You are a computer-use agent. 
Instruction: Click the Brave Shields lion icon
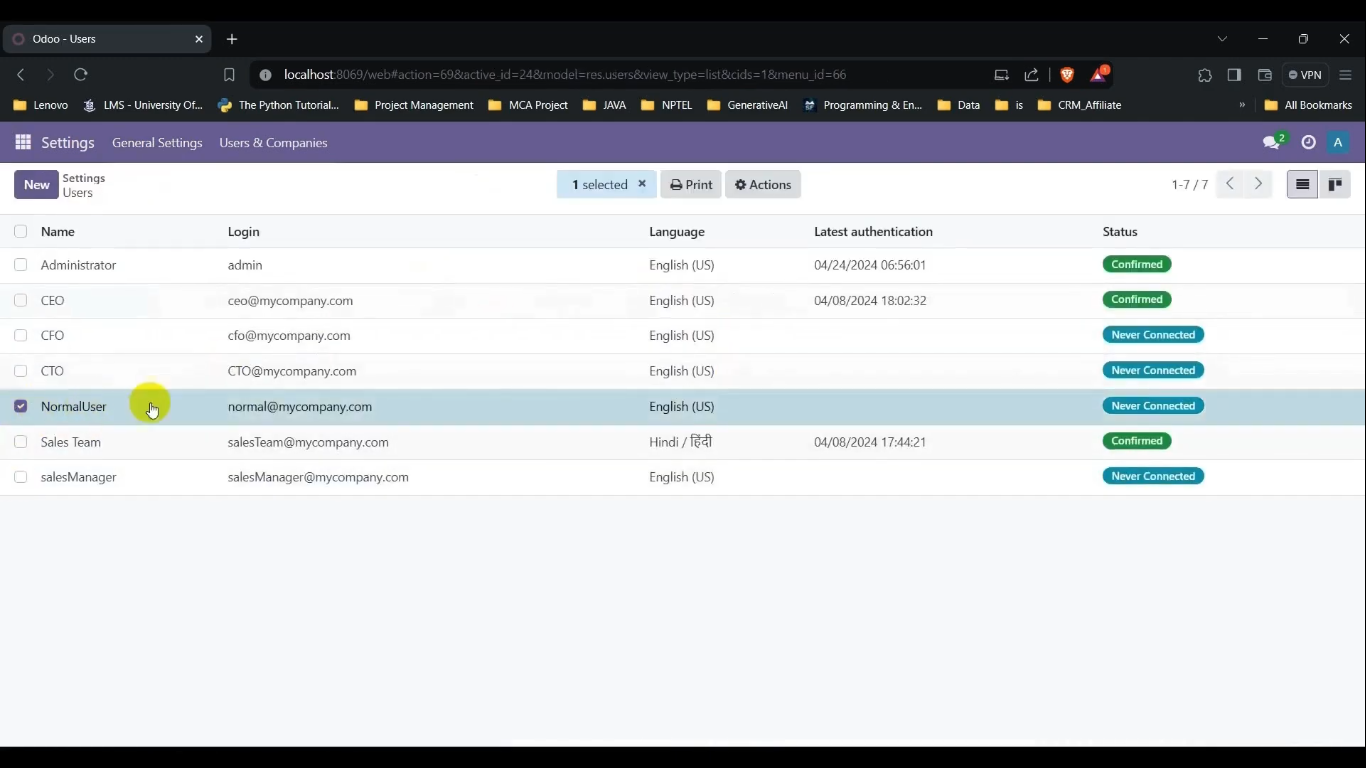[1067, 75]
